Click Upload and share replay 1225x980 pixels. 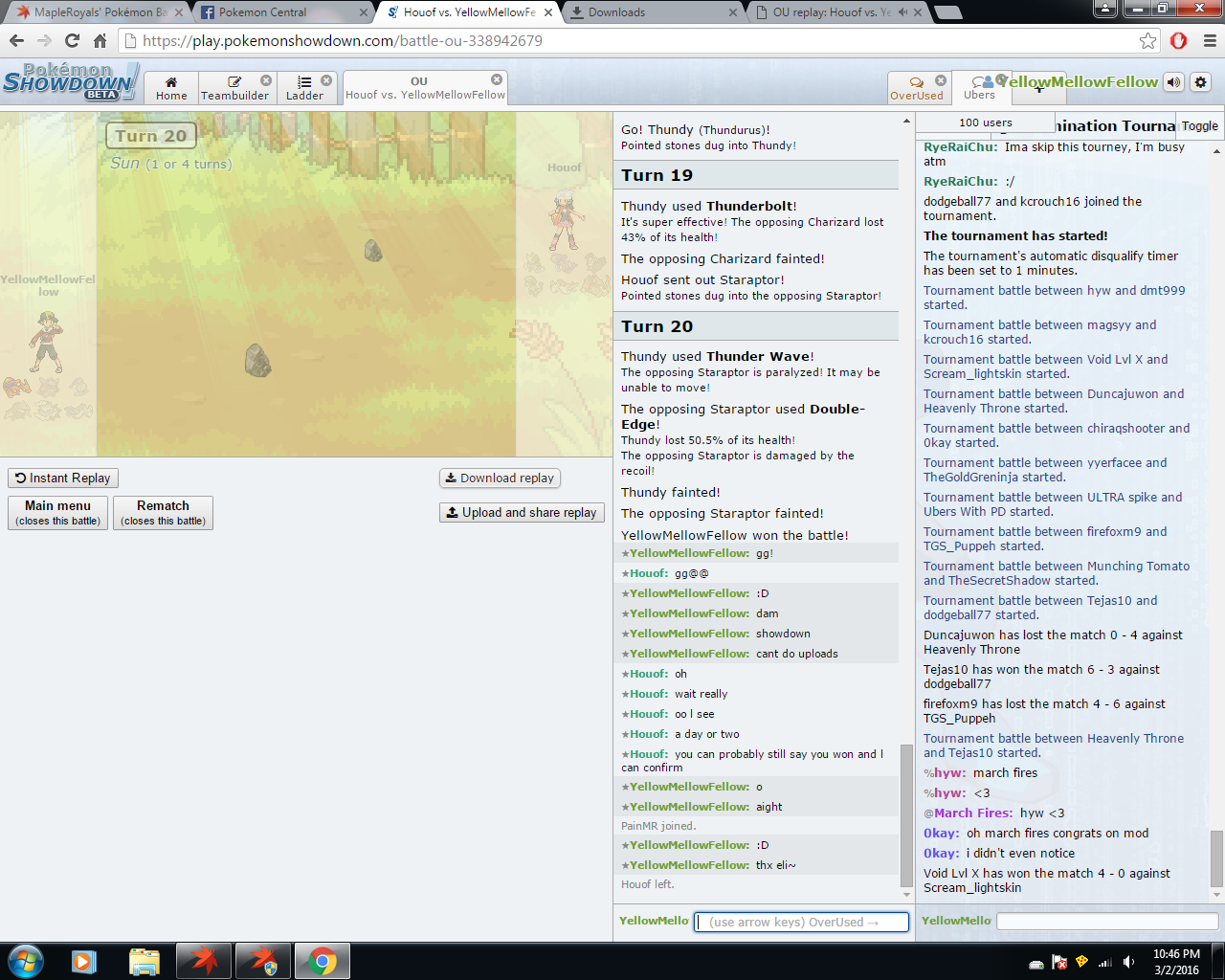522,512
